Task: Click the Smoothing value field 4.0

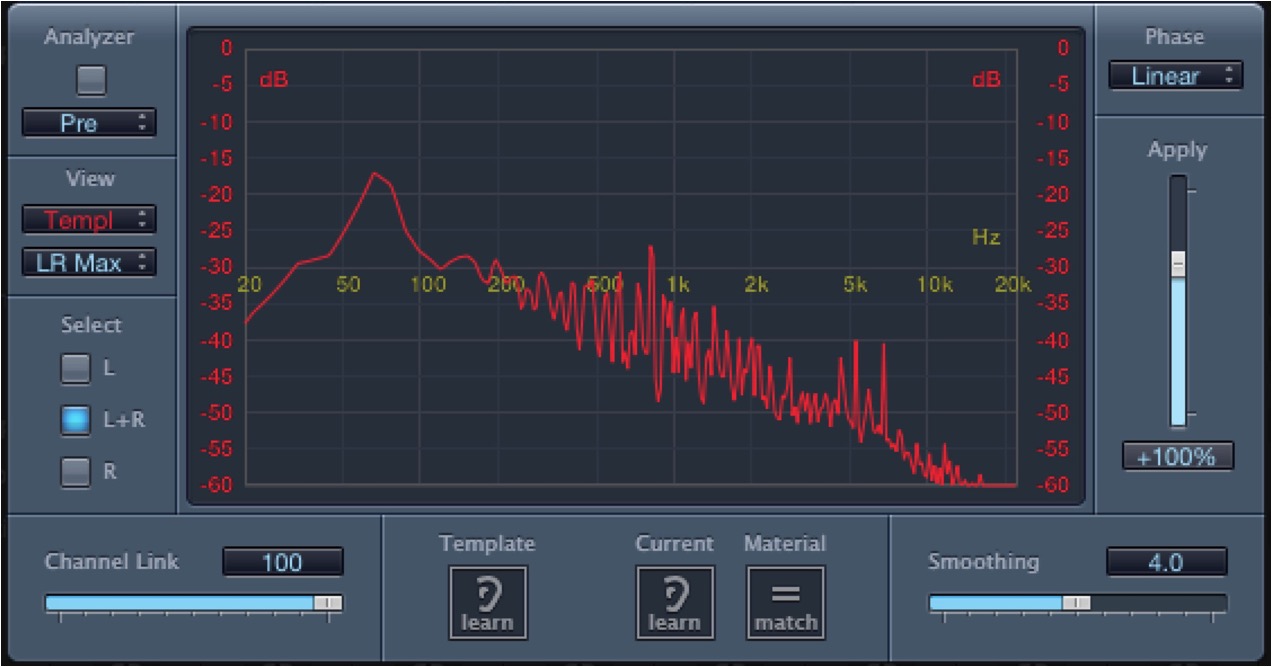Action: pyautogui.click(x=1166, y=562)
